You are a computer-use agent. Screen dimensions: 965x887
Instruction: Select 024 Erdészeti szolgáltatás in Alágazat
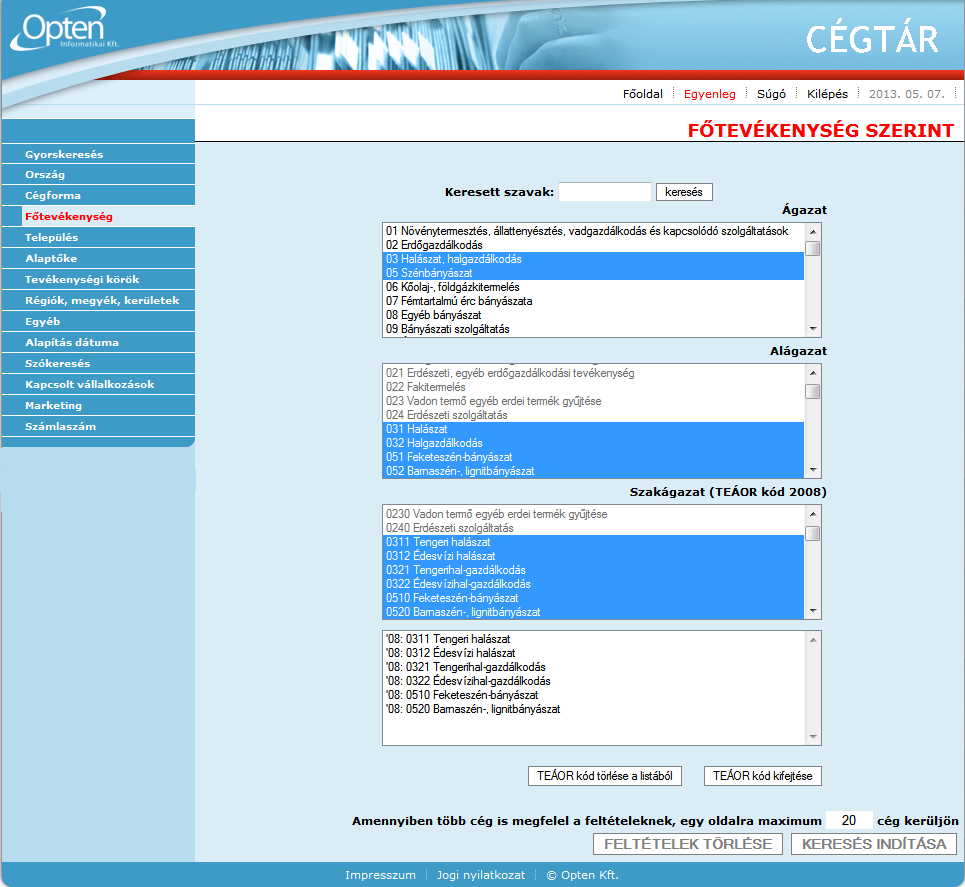click(593, 415)
